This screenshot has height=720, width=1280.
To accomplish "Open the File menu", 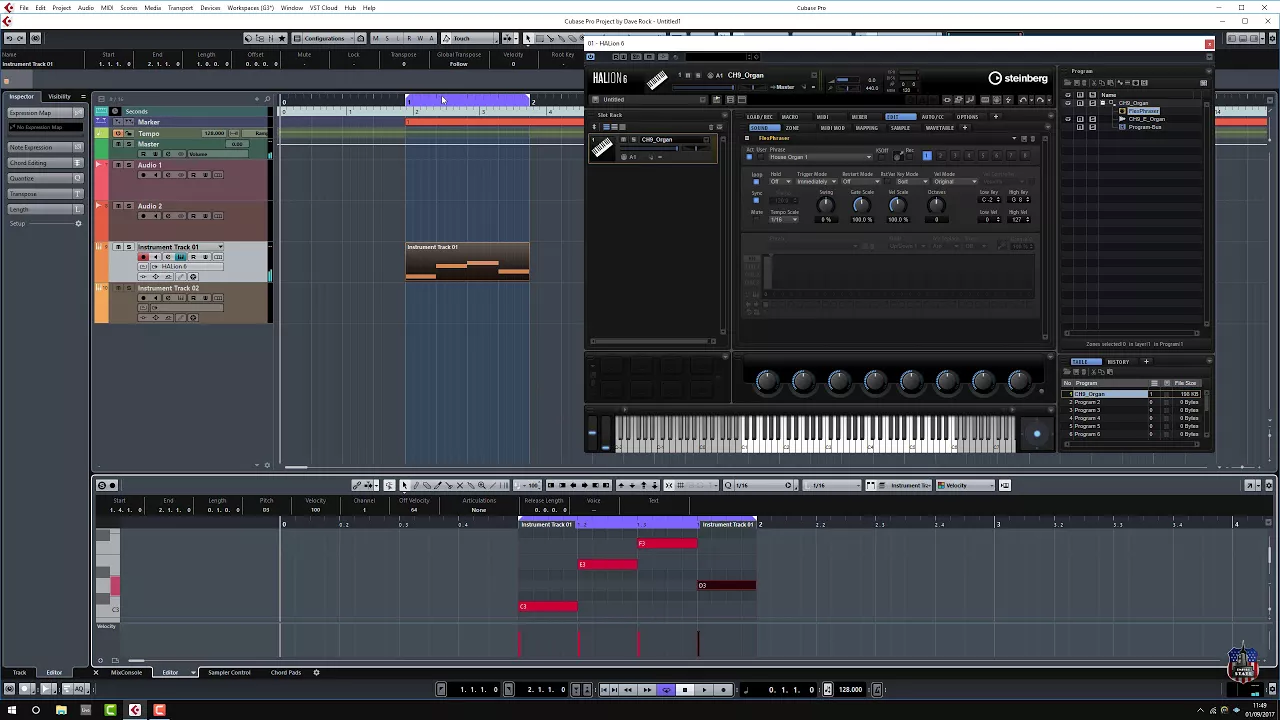I will (24, 7).
